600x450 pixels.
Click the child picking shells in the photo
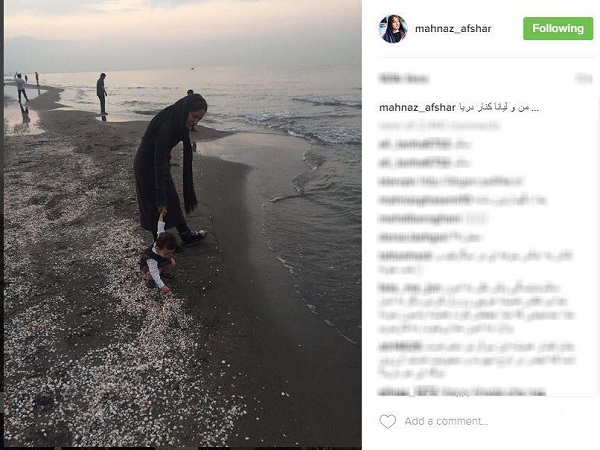coord(158,262)
